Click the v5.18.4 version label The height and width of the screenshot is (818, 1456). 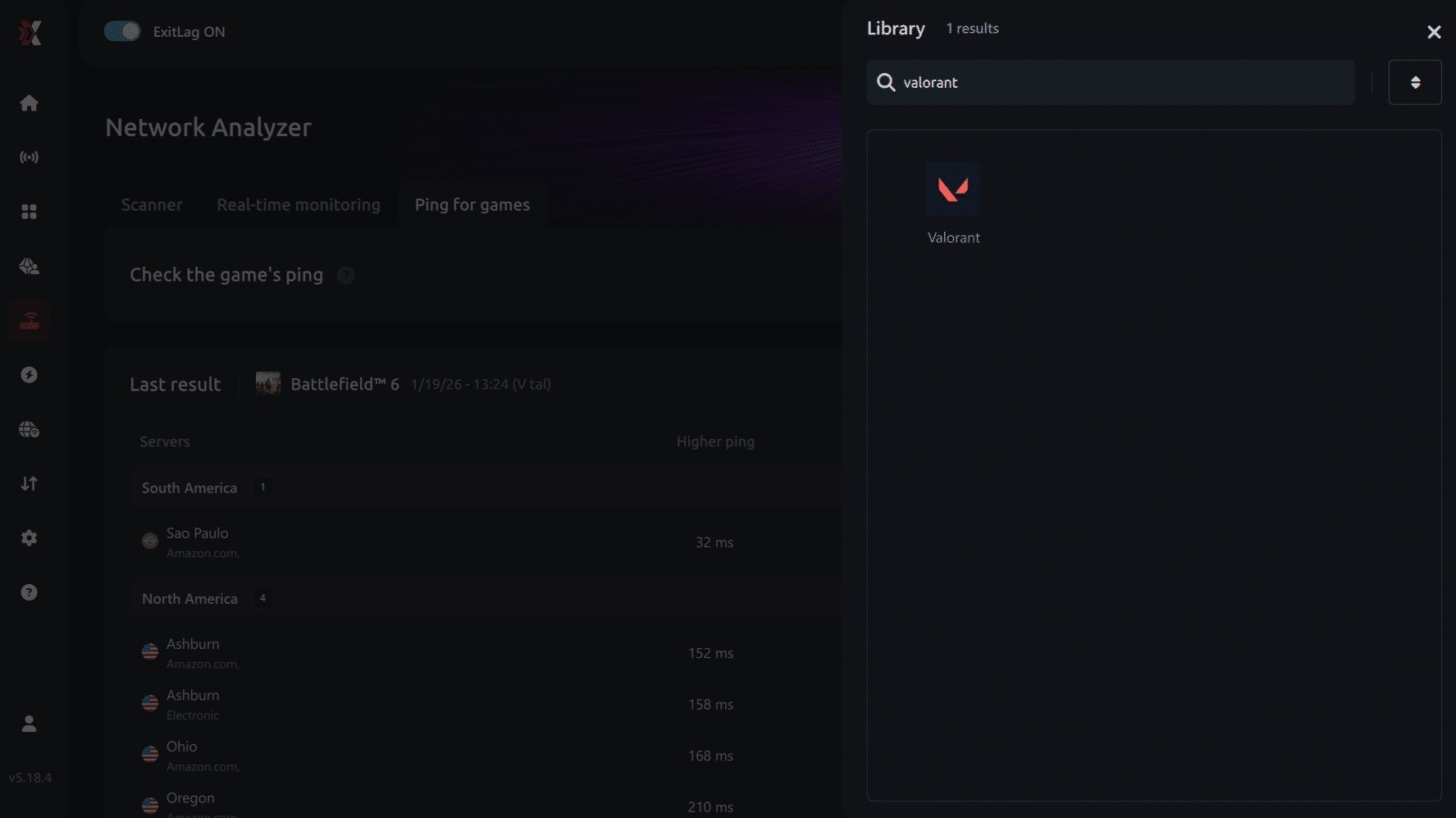click(30, 778)
